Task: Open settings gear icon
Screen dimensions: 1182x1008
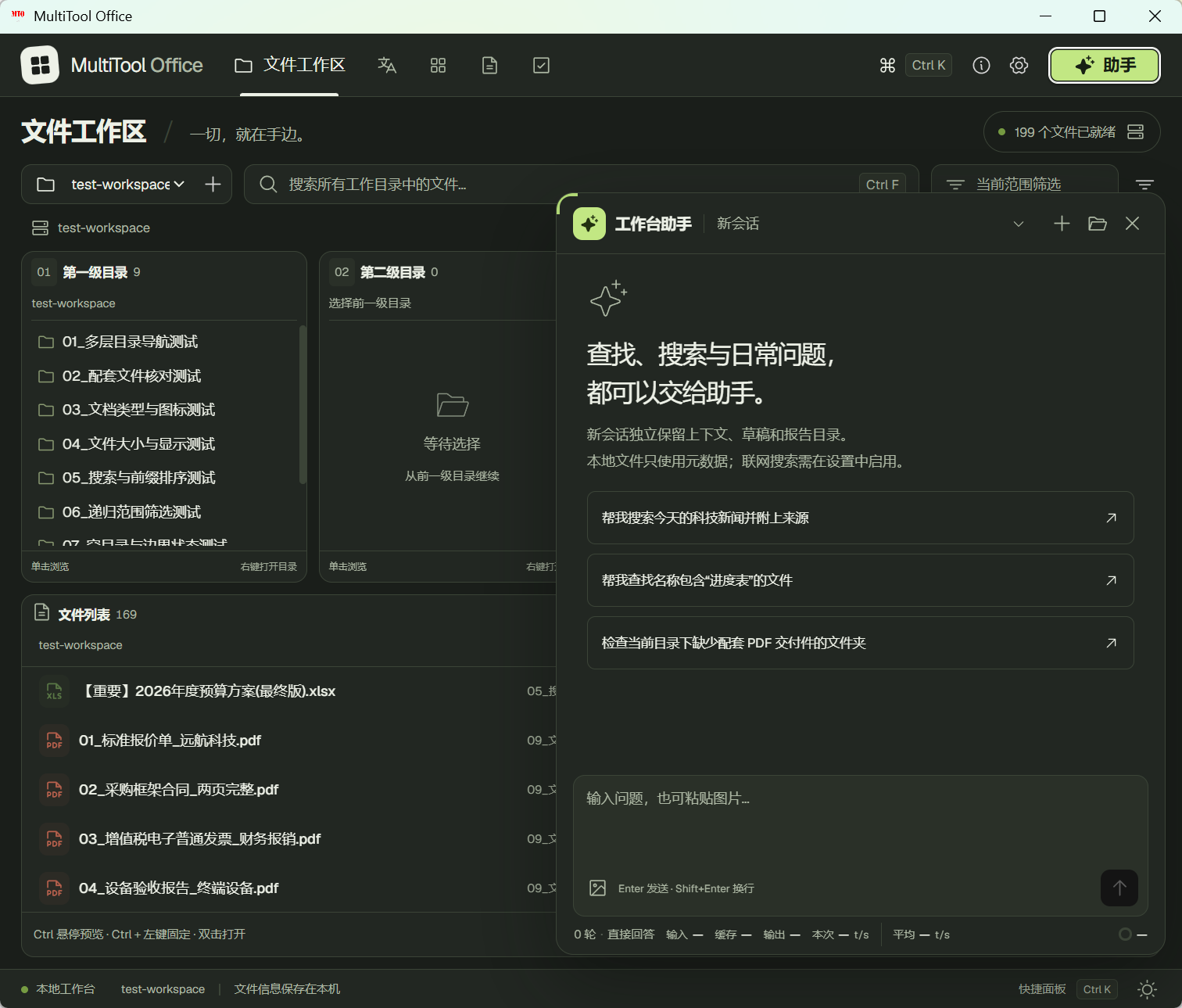Action: coord(1019,66)
